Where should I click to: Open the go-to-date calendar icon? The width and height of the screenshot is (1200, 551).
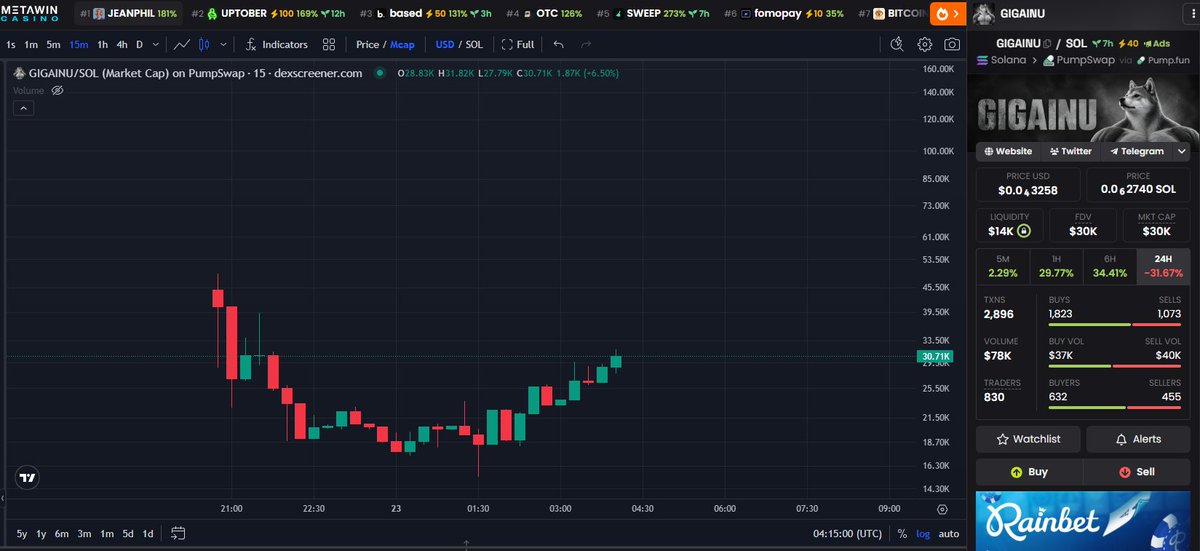coord(178,533)
